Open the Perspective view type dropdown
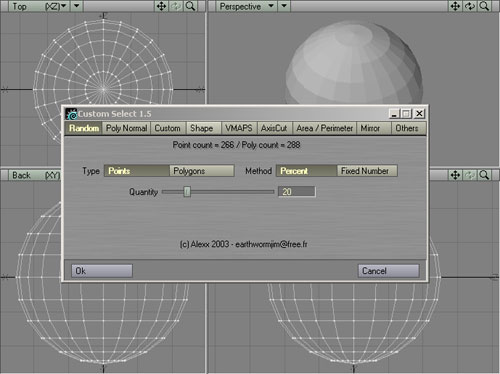Image resolution: width=500 pixels, height=374 pixels. tap(247, 6)
